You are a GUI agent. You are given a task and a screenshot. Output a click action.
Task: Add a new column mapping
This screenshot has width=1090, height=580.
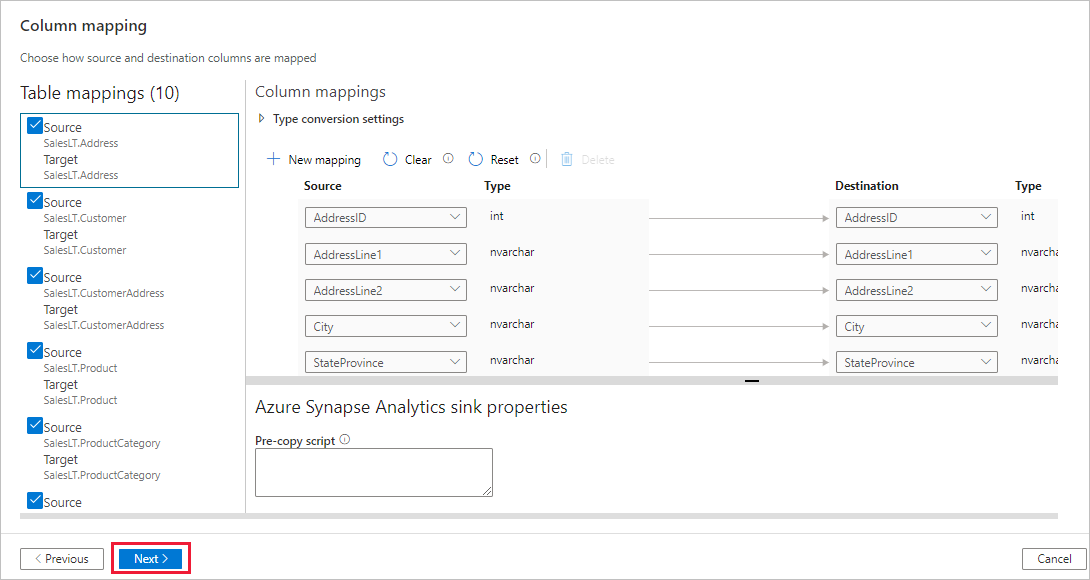pos(313,158)
